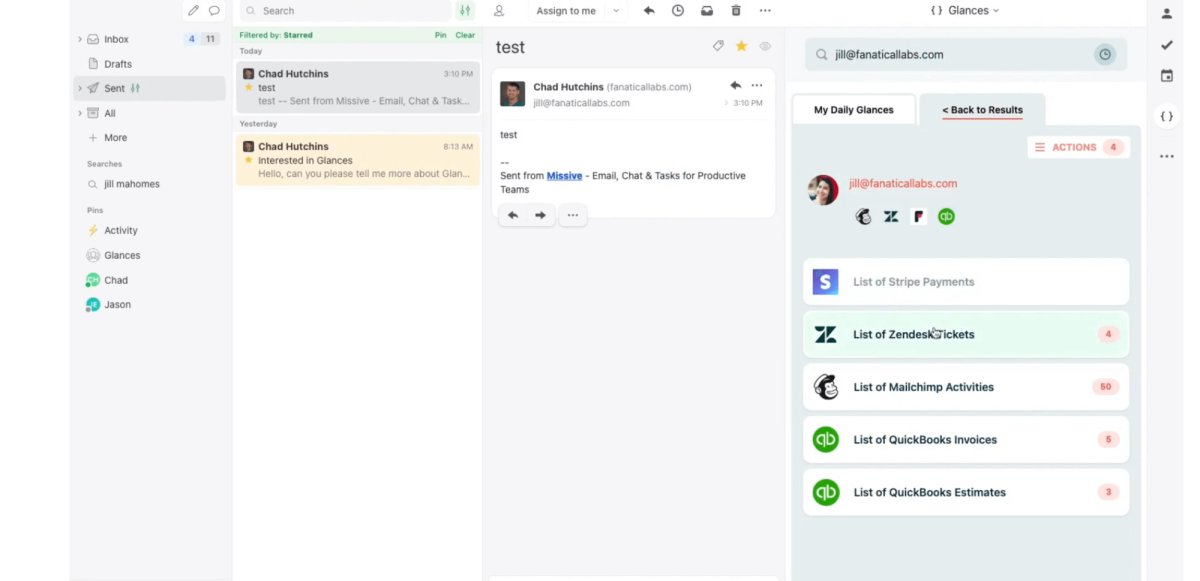Expand message details chevron by 3:10 PM

727,103
